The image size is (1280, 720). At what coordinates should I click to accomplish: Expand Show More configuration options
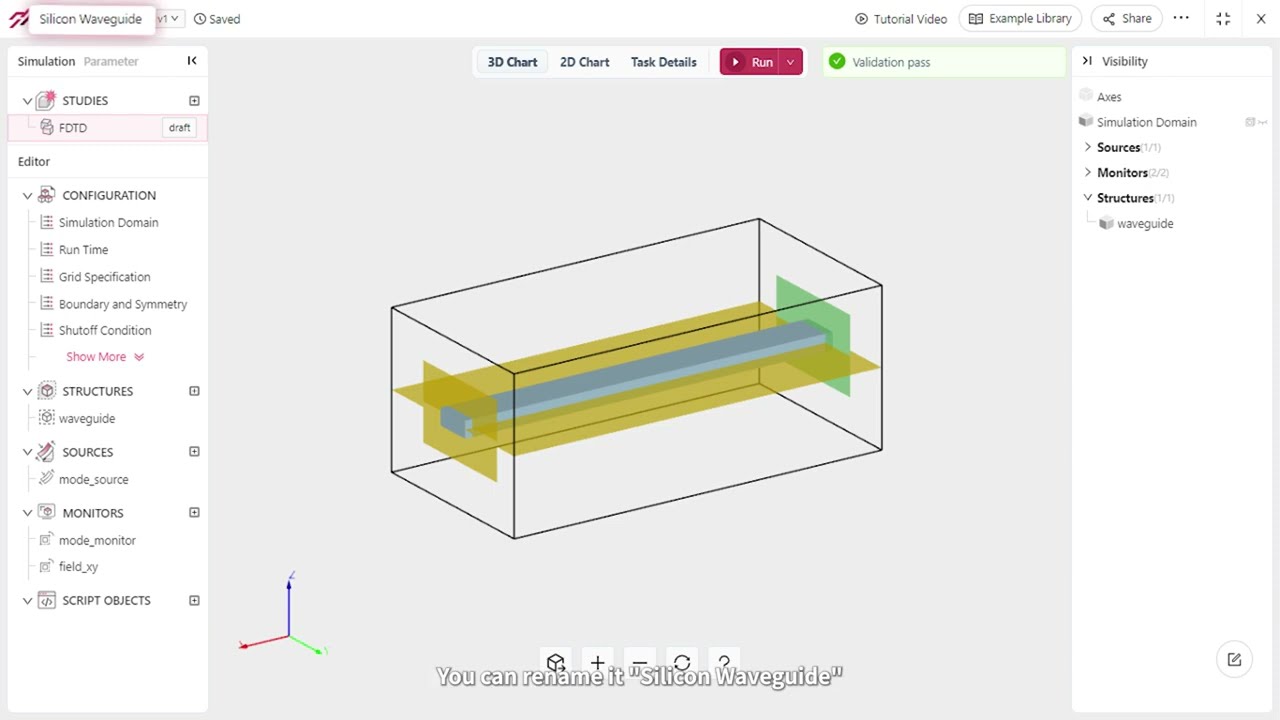(x=105, y=357)
